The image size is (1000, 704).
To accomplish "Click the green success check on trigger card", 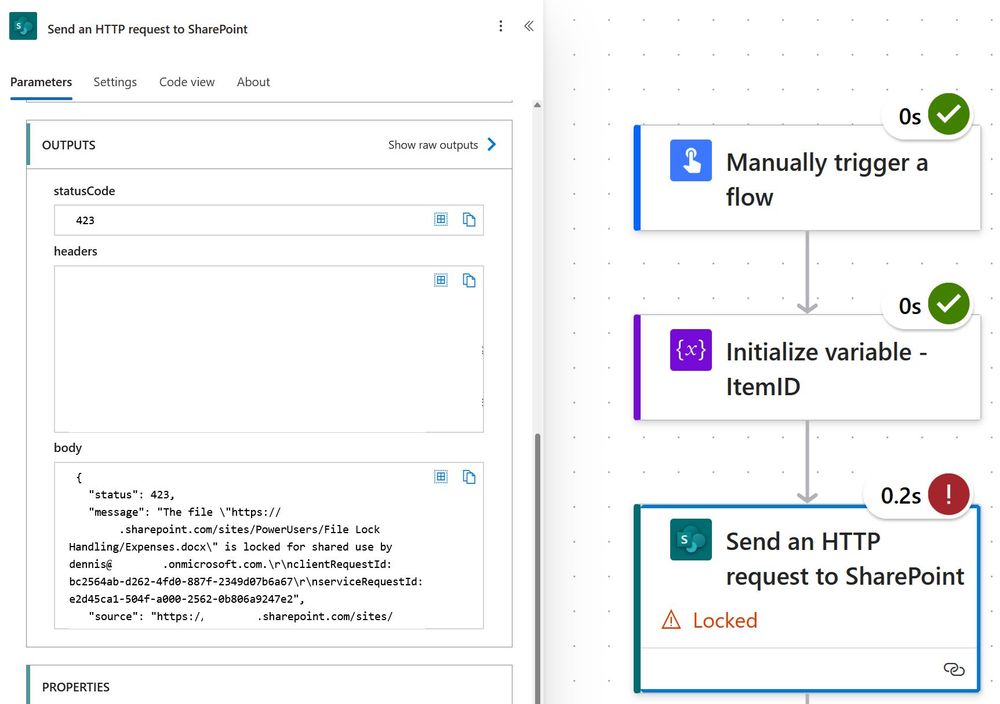I will 949,114.
